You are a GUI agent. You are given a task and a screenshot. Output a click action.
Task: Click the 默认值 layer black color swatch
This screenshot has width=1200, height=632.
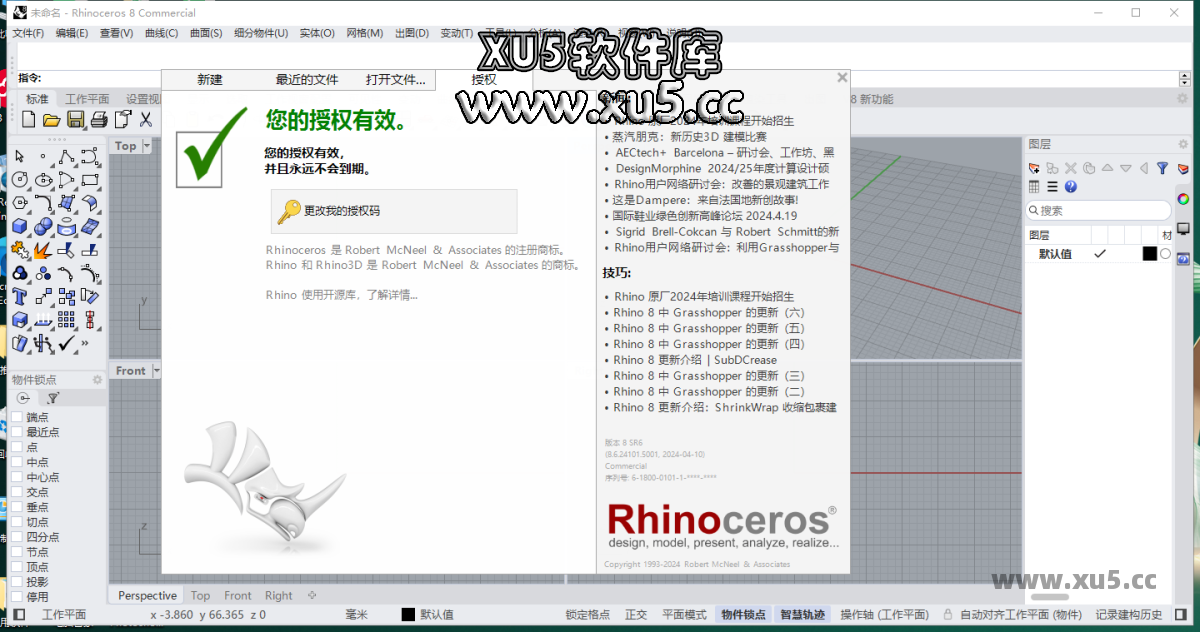point(1149,252)
